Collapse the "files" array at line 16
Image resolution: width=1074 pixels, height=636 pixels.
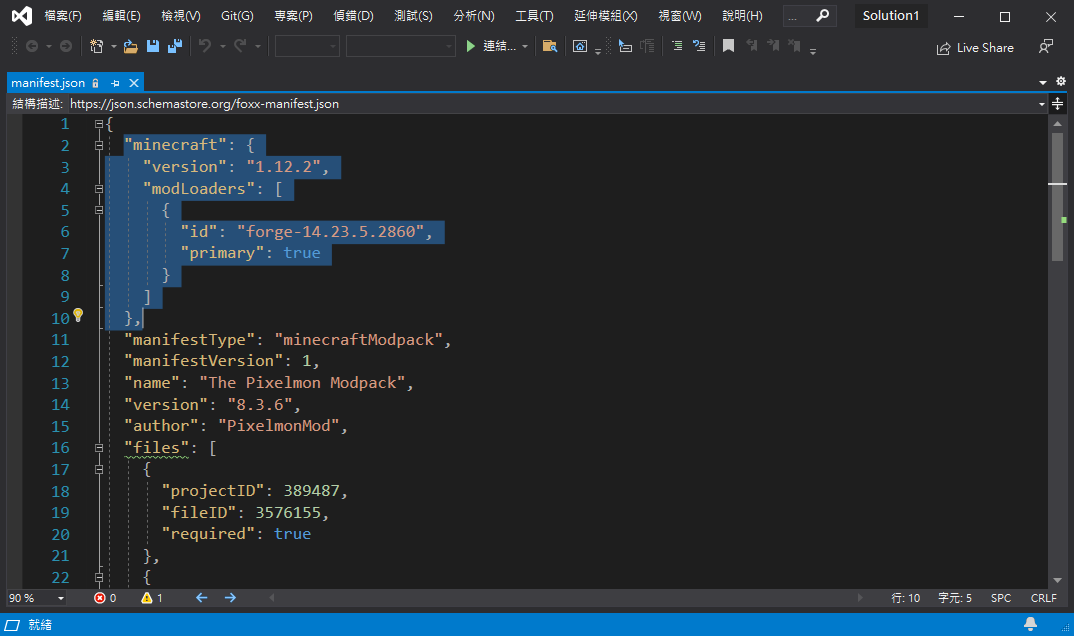pos(99,448)
